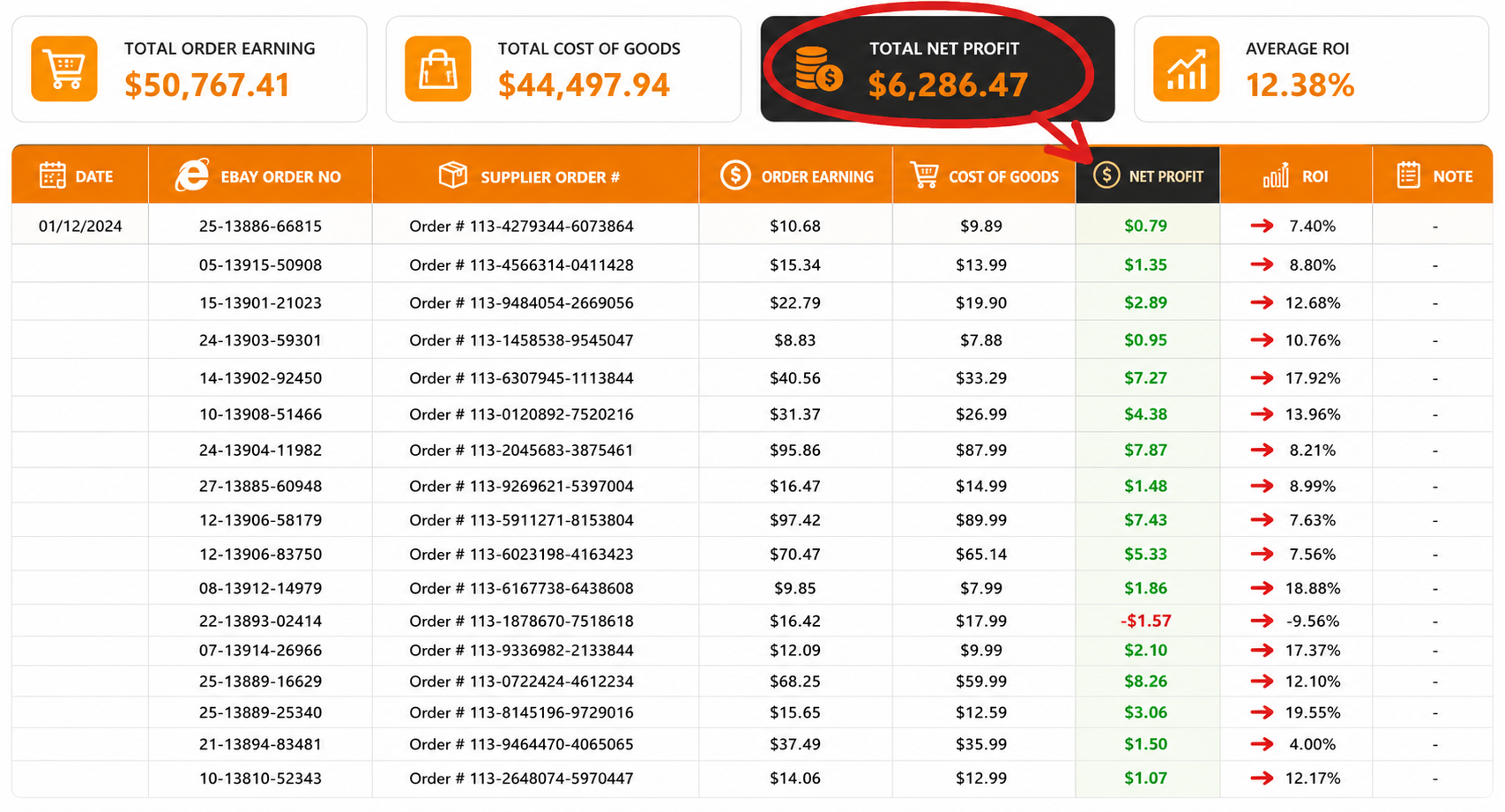Sort by the ROI column header label
1505x812 pixels.
1315,176
